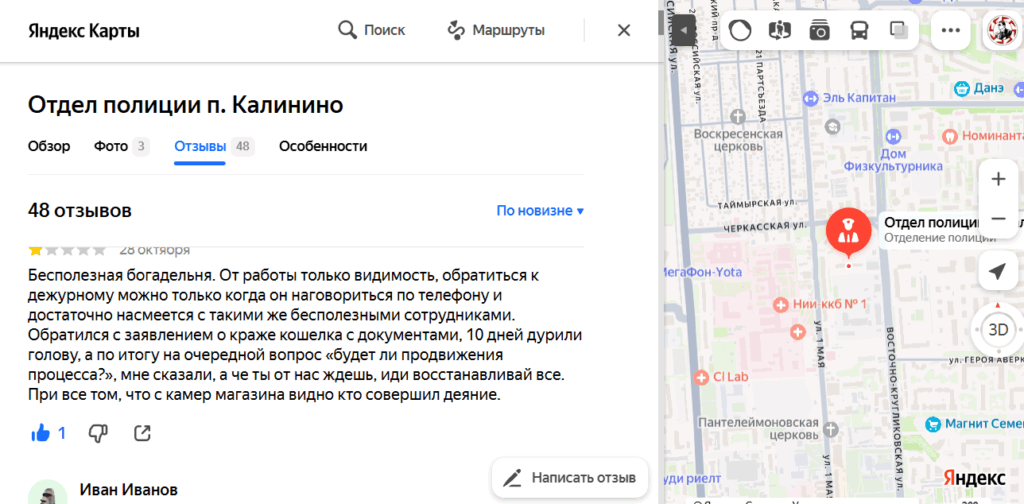This screenshot has width=1024, height=504.
Task: Expand the По новизне sort dropdown
Action: point(540,211)
